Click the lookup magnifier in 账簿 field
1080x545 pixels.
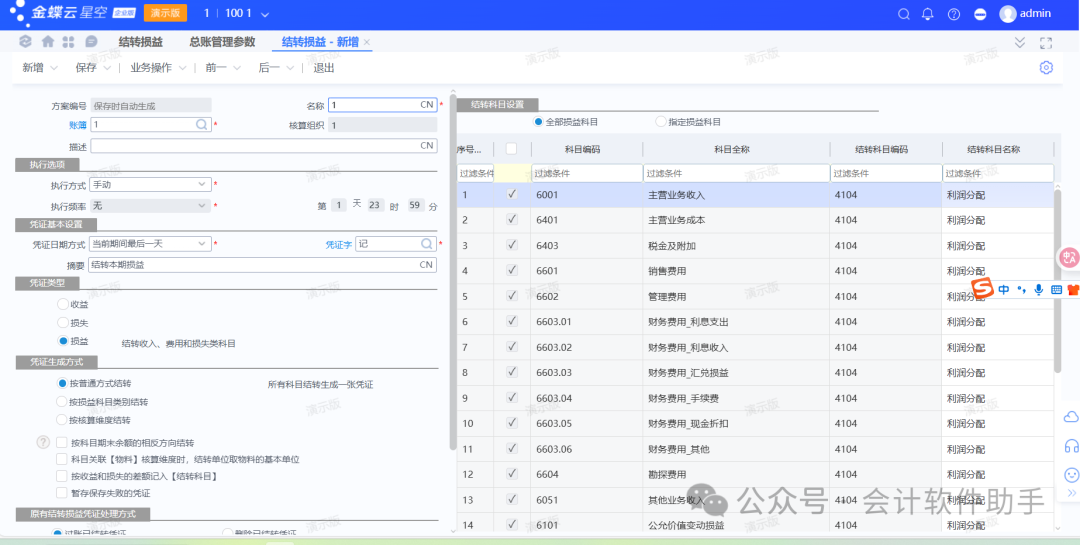tap(201, 125)
